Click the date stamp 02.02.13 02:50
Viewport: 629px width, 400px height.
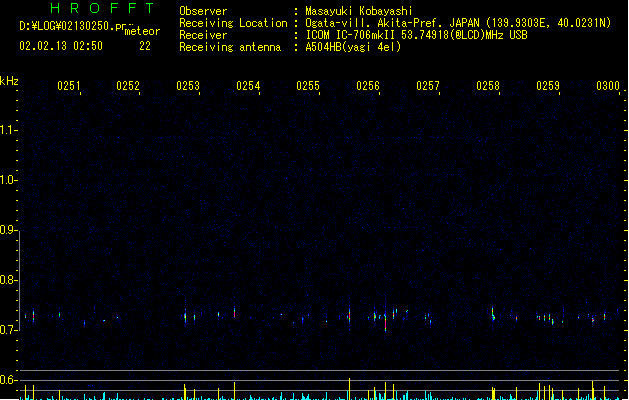[61, 46]
